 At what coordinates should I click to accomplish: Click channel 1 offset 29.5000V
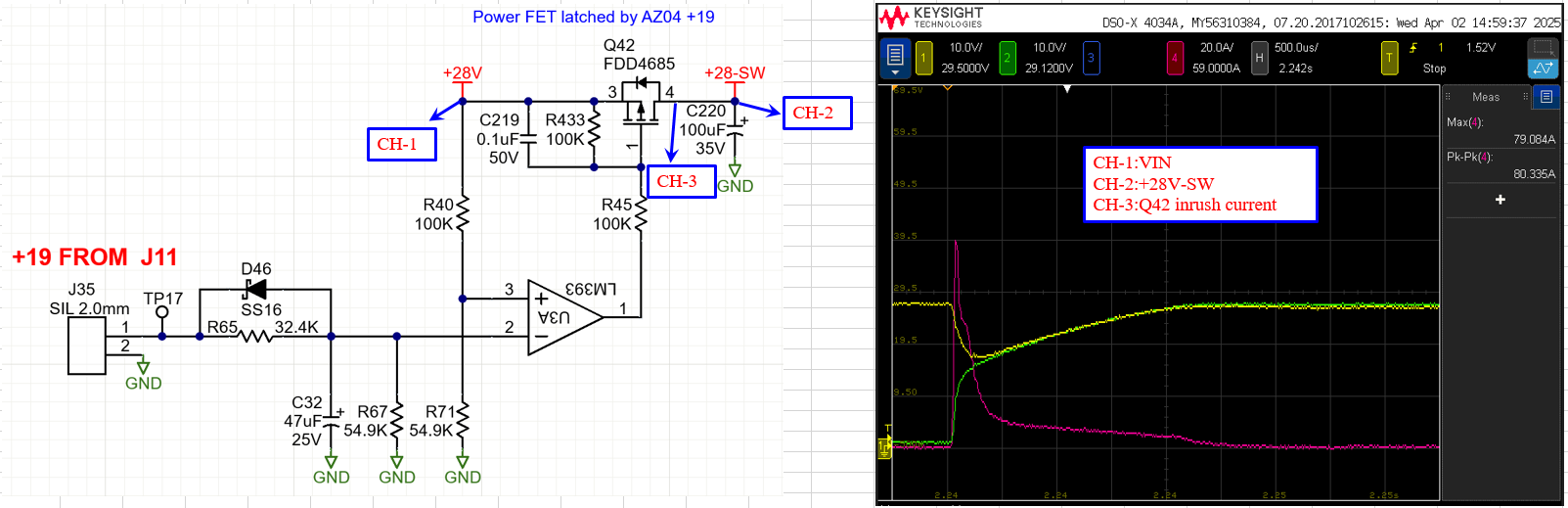[x=965, y=69]
